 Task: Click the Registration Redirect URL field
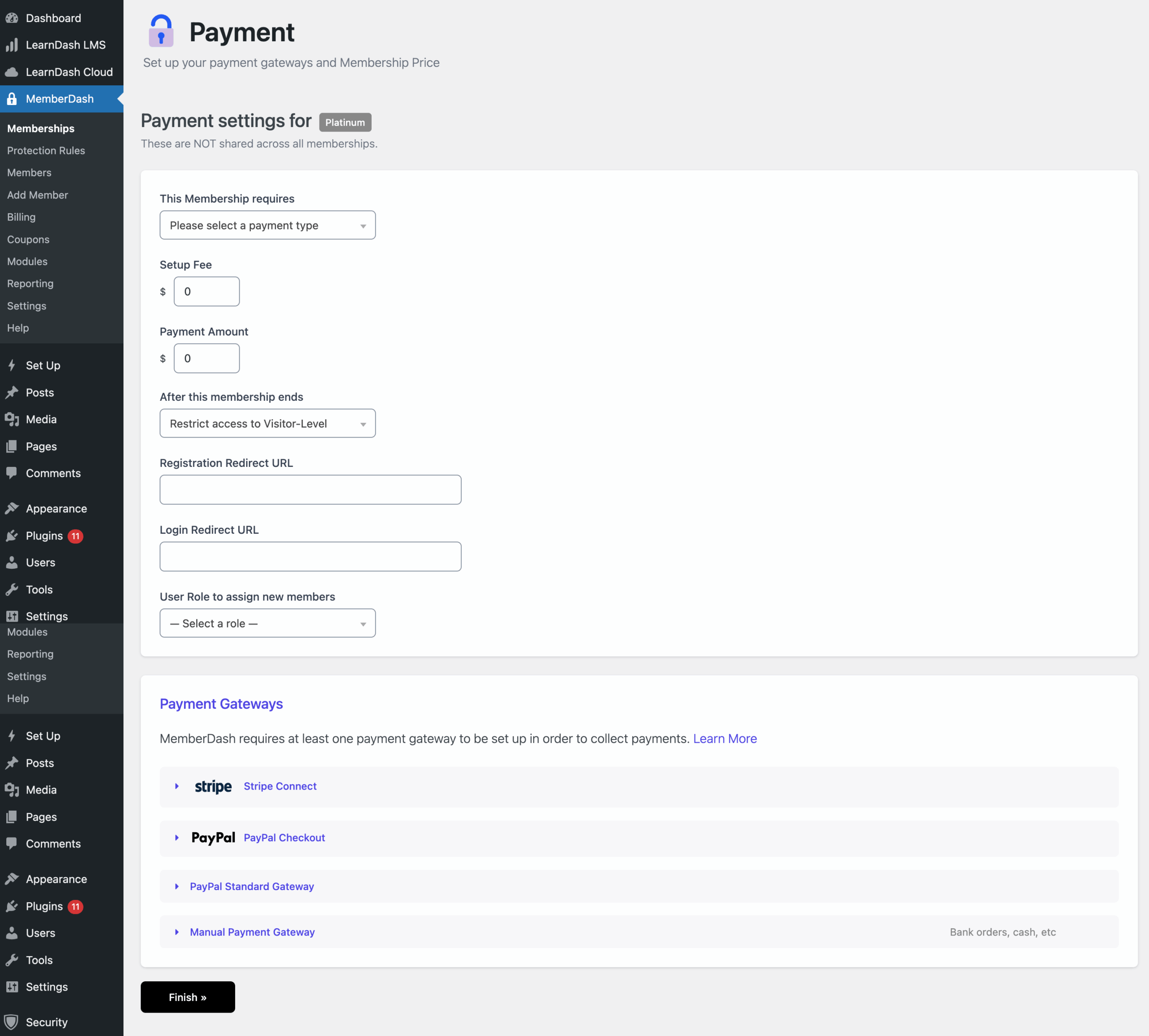click(310, 490)
